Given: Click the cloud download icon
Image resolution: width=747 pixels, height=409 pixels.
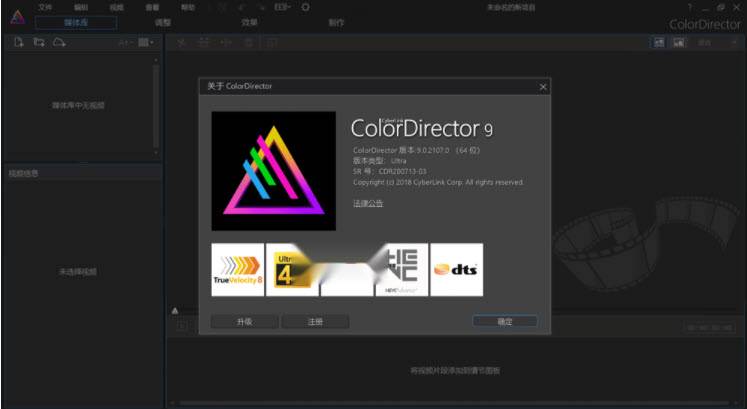Looking at the screenshot, I should pyautogui.click(x=59, y=42).
